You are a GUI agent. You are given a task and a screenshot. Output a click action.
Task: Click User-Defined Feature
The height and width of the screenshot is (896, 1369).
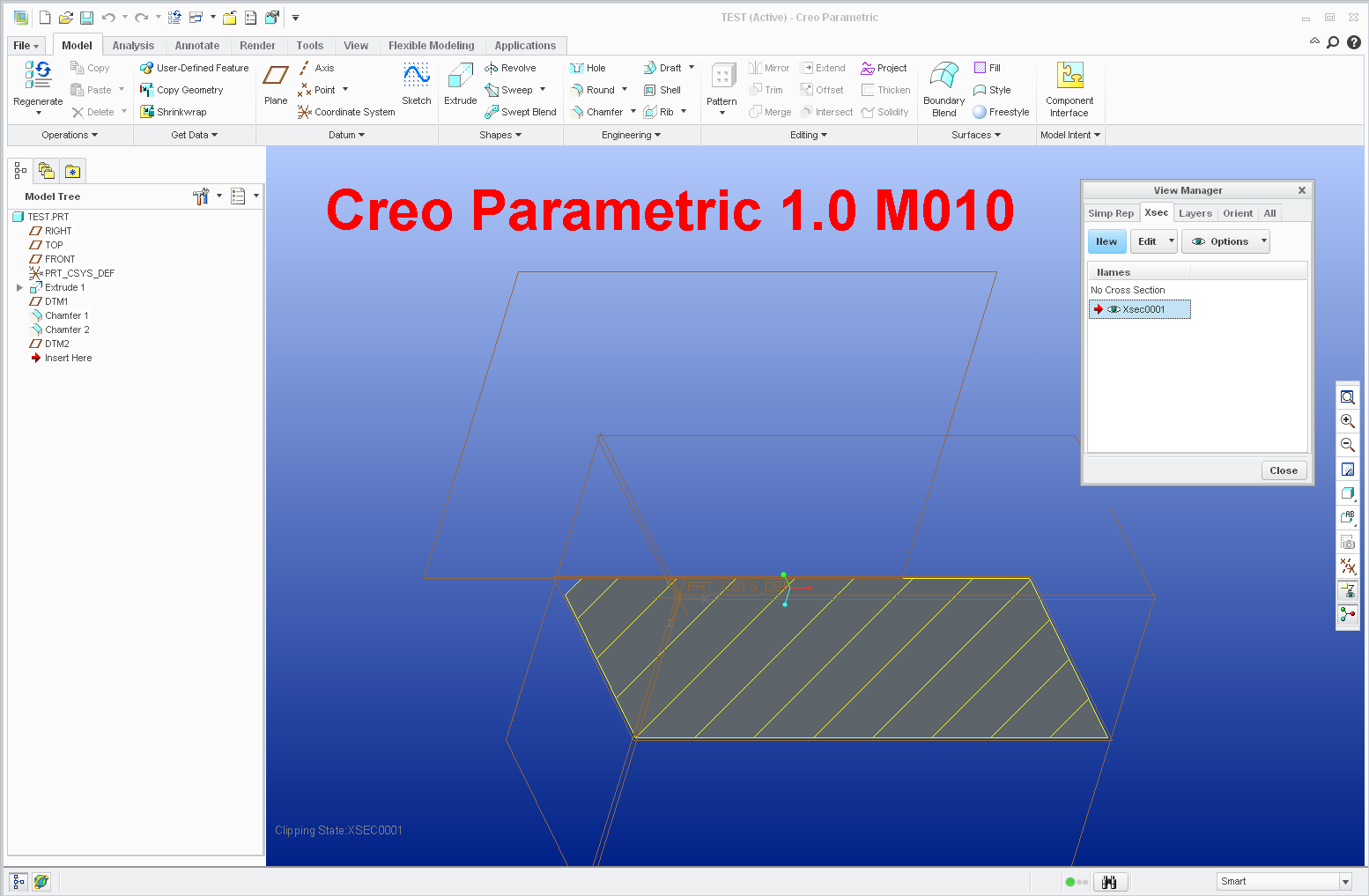tap(195, 68)
